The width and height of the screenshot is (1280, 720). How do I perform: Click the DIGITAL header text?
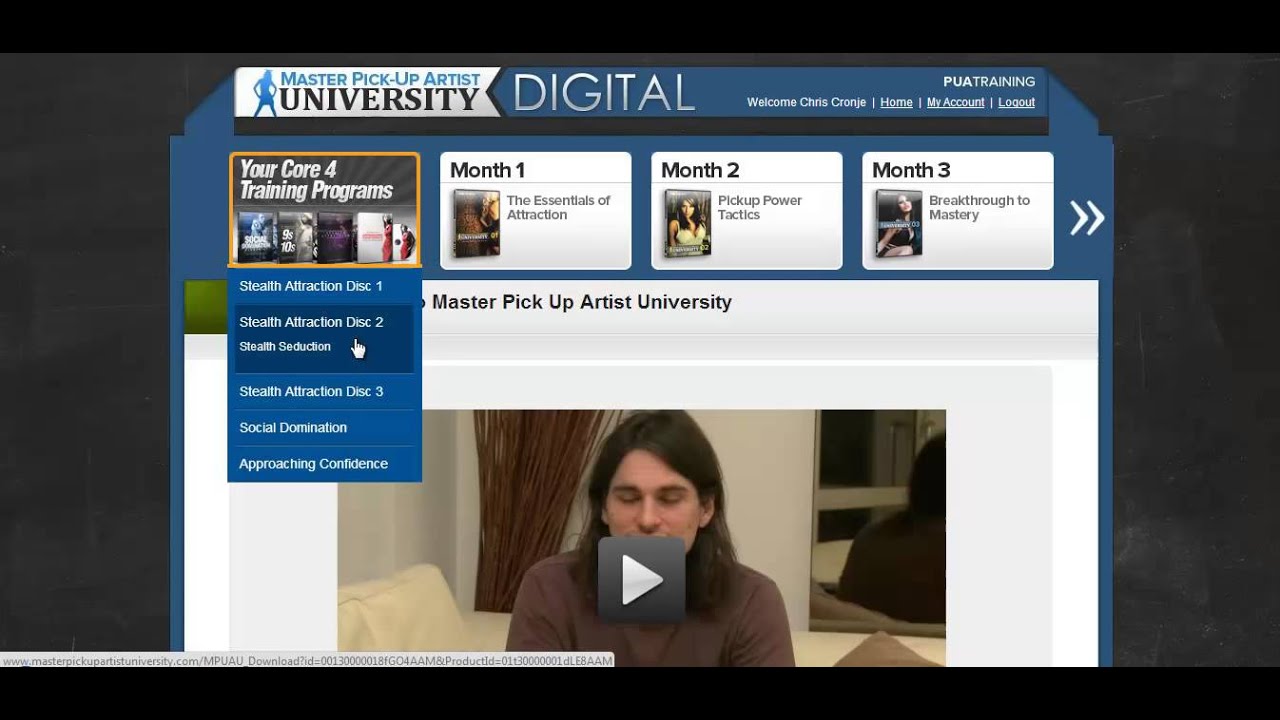pyautogui.click(x=604, y=93)
